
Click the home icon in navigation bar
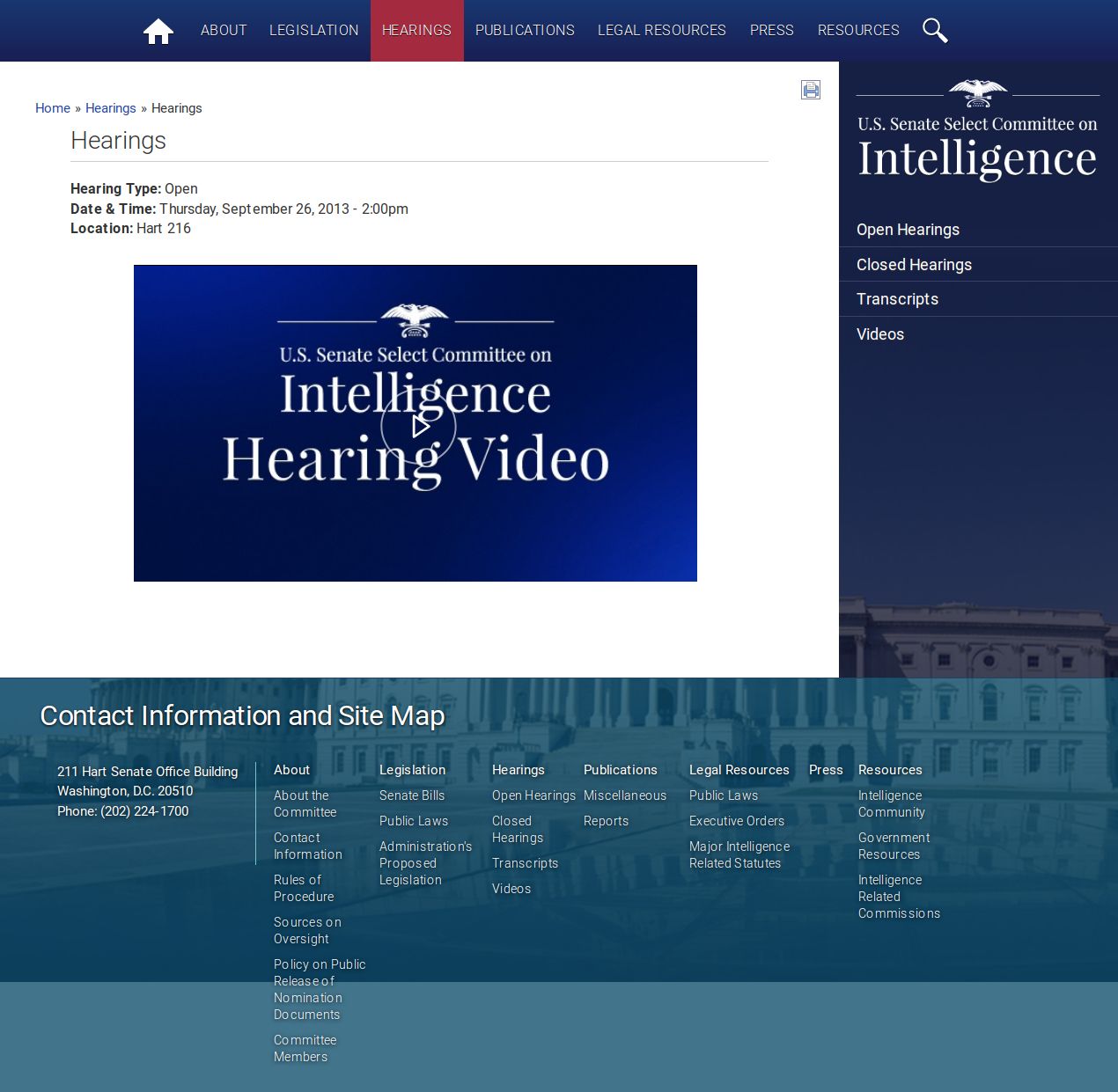click(158, 32)
